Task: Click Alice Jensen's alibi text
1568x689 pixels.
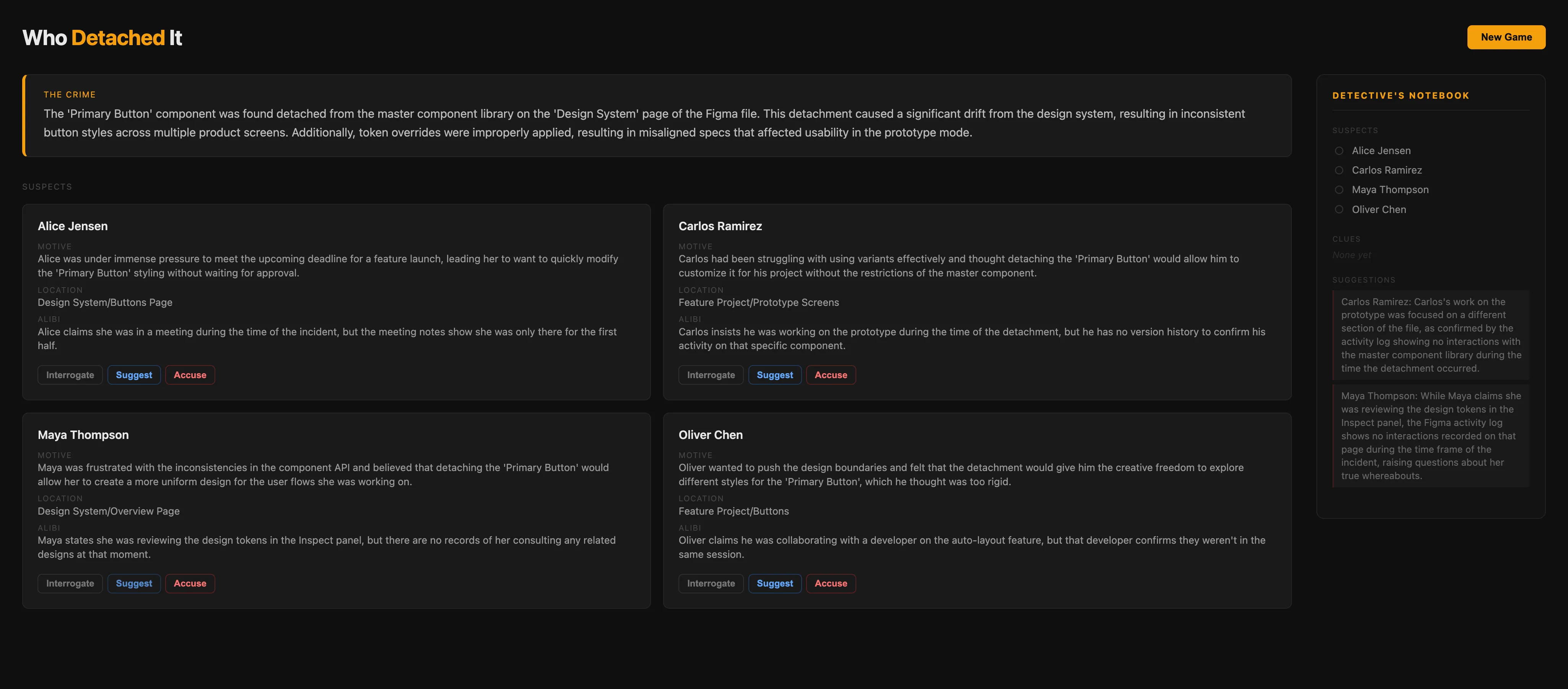Action: pyautogui.click(x=327, y=338)
